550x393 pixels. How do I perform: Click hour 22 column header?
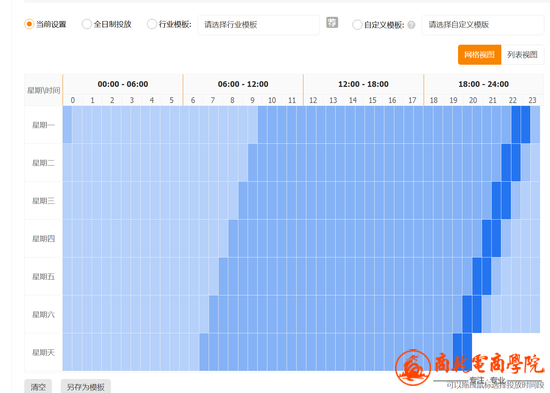pyautogui.click(x=513, y=100)
